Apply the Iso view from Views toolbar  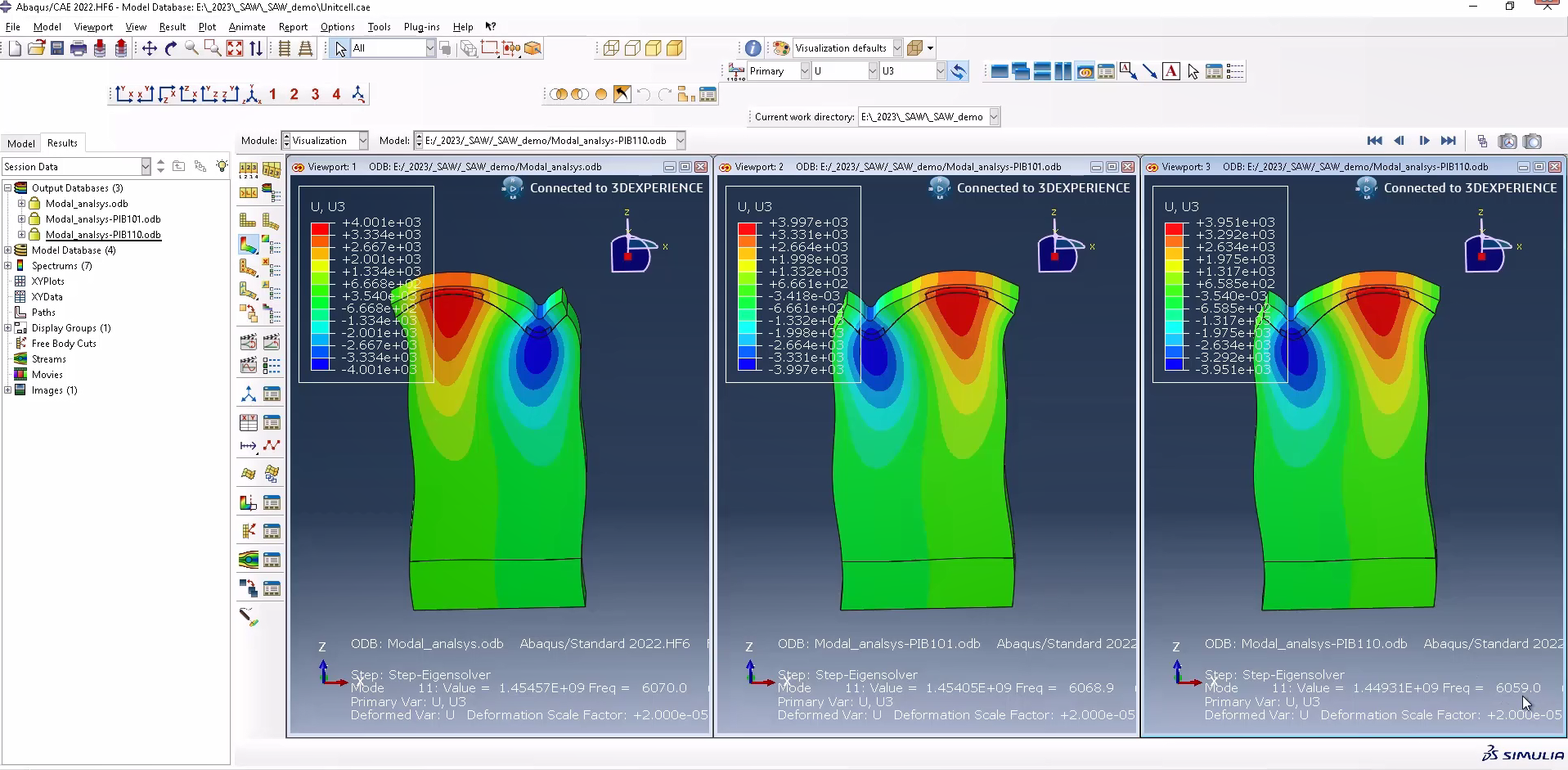tap(252, 95)
